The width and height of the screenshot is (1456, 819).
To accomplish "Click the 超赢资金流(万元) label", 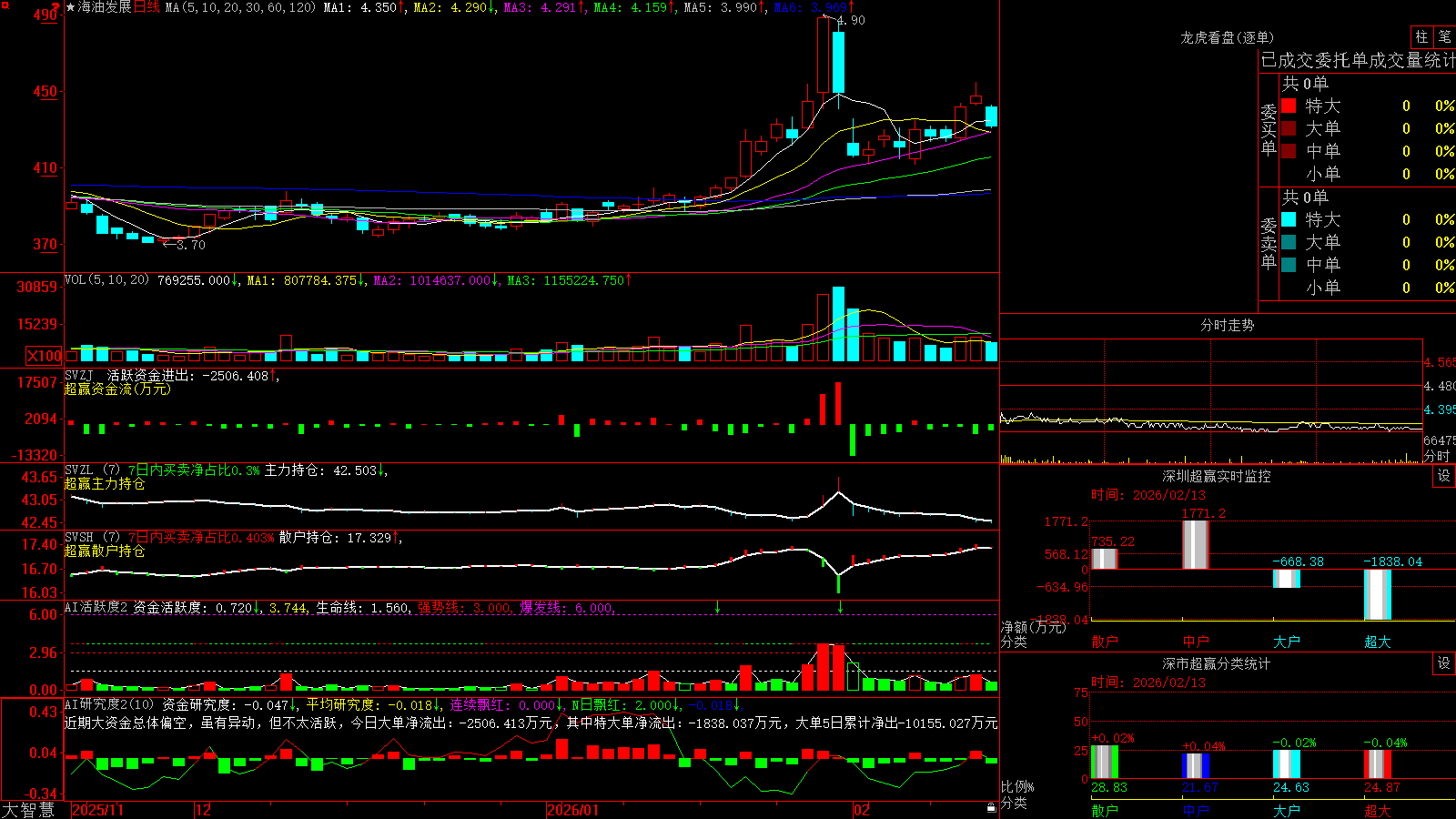I will click(117, 389).
